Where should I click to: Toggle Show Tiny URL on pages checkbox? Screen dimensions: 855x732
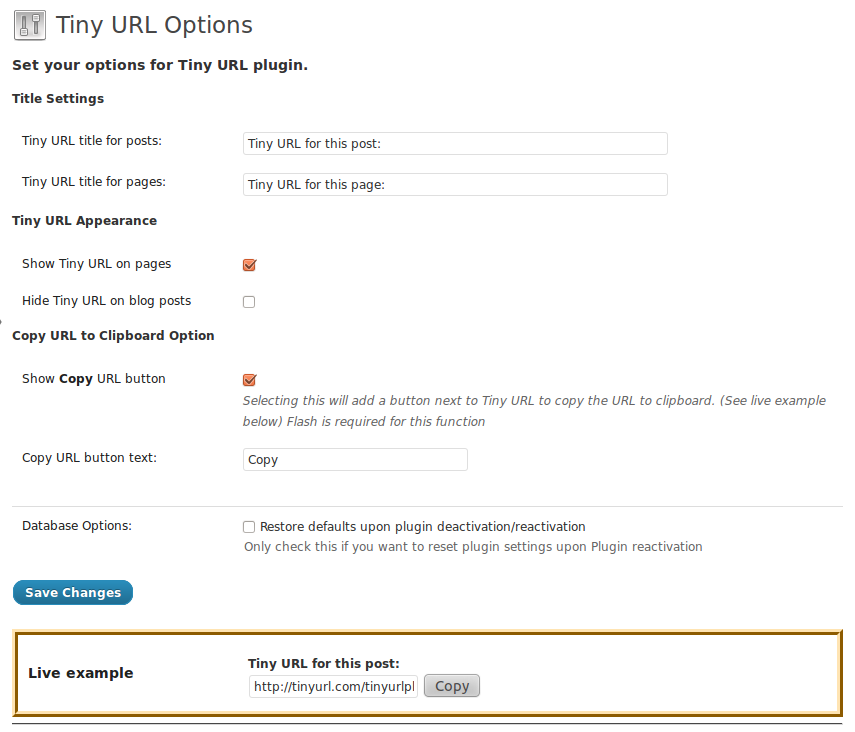(x=249, y=265)
